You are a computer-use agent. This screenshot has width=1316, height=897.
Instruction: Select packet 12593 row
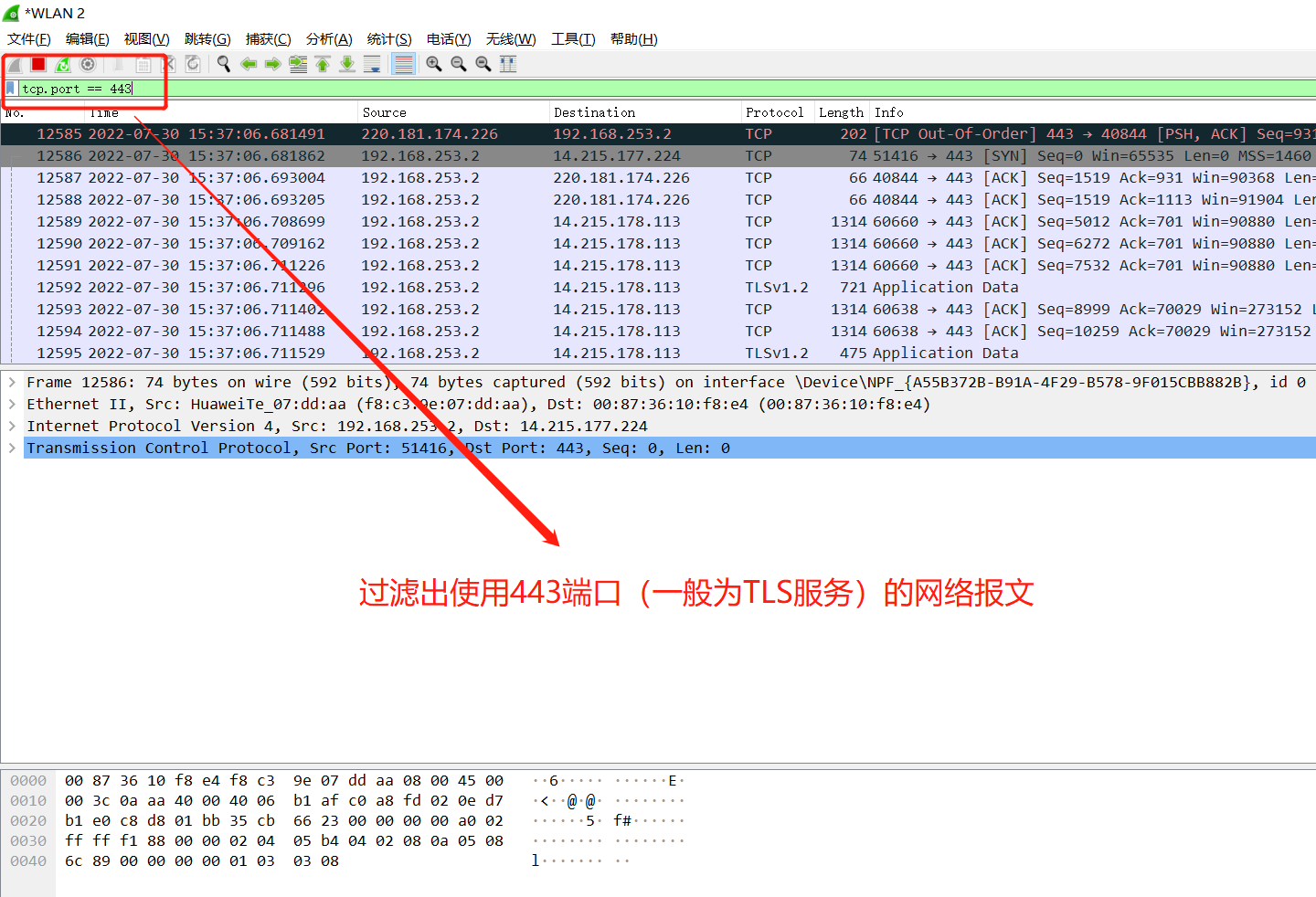(x=658, y=310)
